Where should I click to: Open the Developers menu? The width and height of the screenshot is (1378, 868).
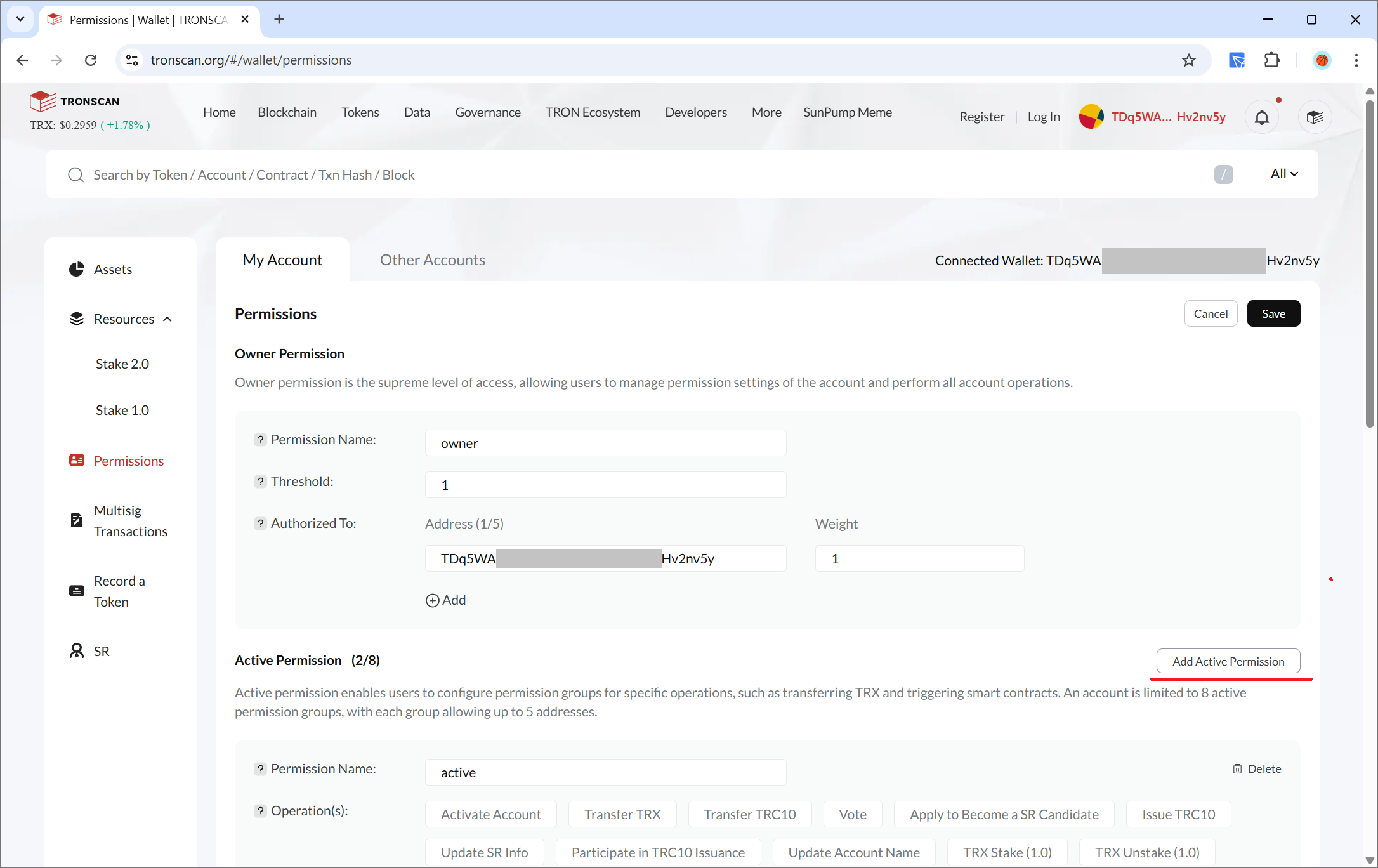pyautogui.click(x=696, y=112)
